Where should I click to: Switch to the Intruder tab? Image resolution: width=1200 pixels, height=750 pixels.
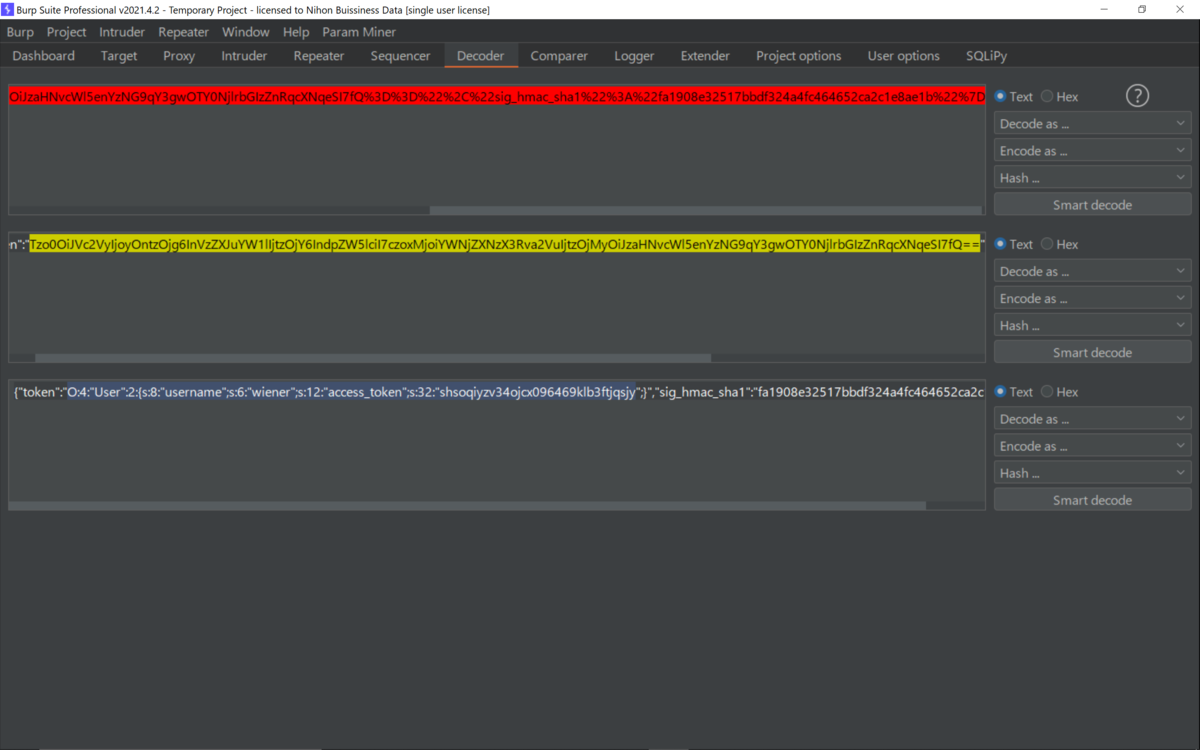pyautogui.click(x=244, y=56)
